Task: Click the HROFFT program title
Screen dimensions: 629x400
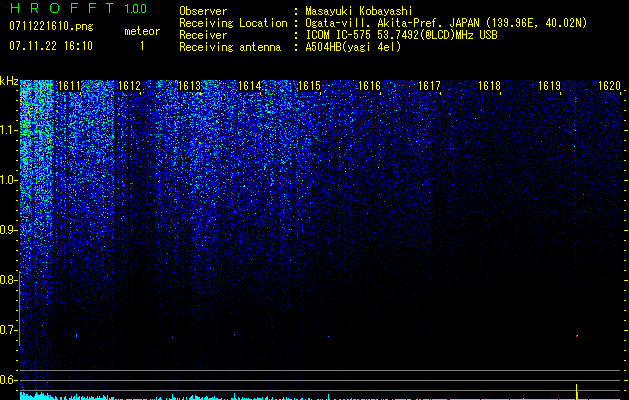Action: [62, 8]
